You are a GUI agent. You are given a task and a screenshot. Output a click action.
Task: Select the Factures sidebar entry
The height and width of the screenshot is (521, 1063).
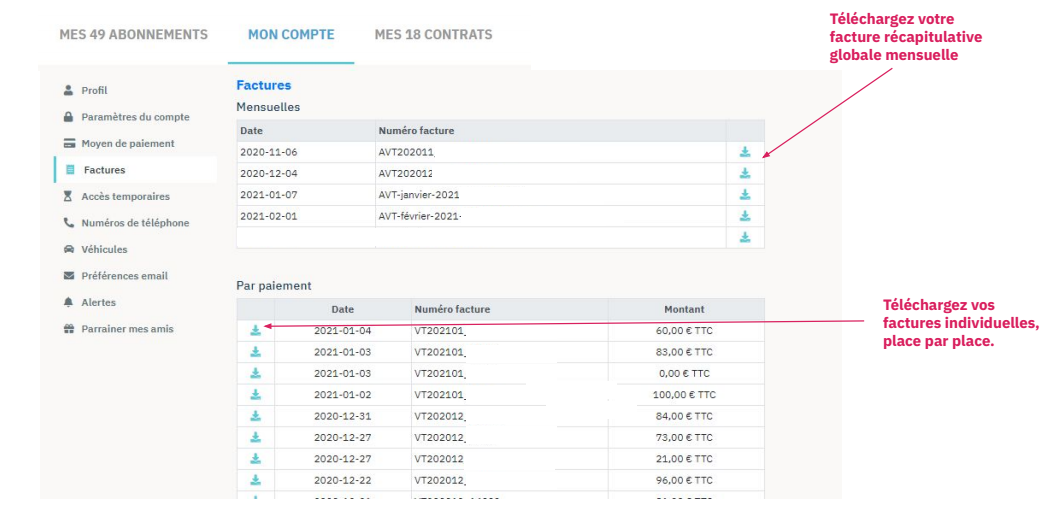(104, 170)
